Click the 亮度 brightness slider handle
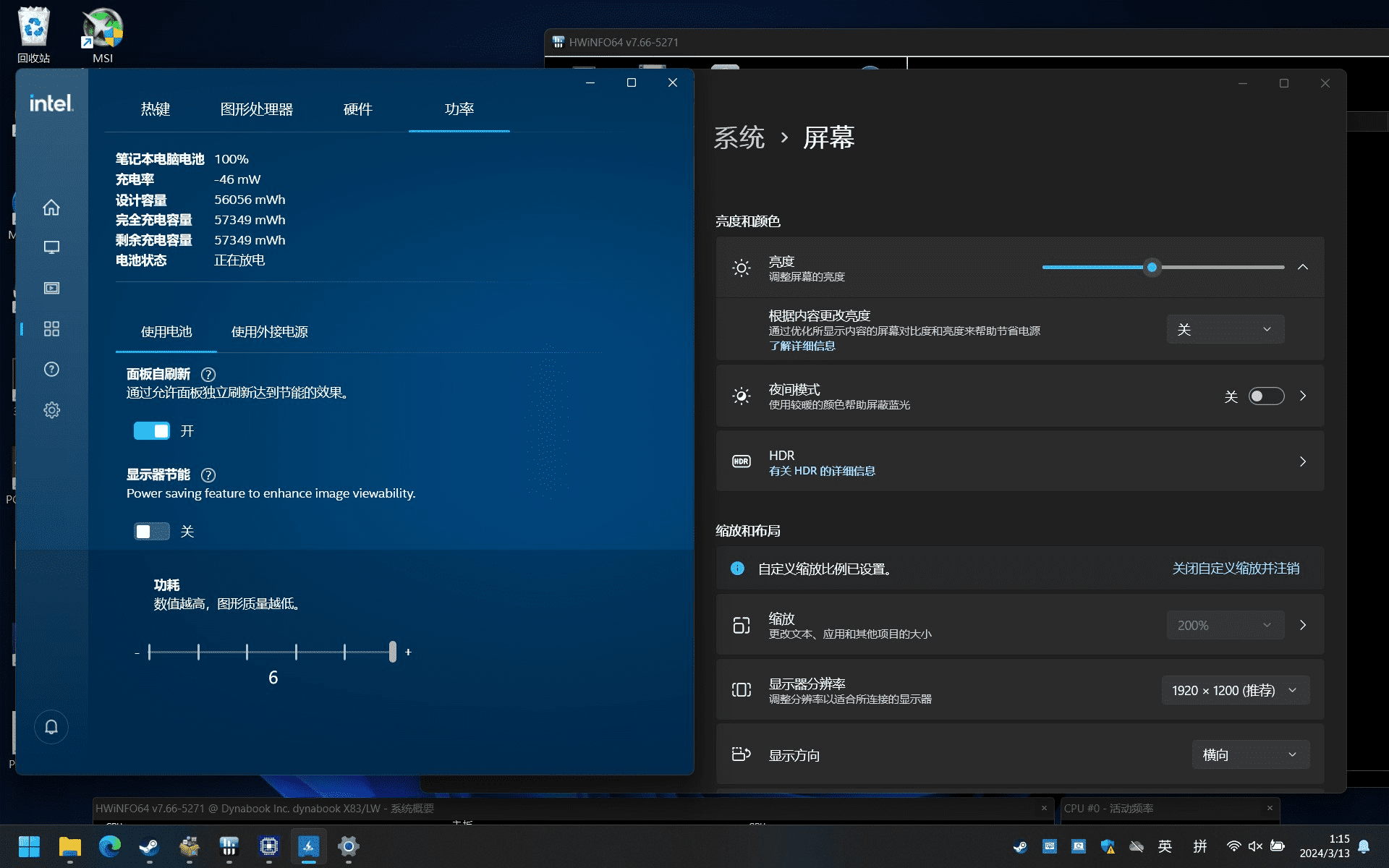 click(x=1152, y=268)
